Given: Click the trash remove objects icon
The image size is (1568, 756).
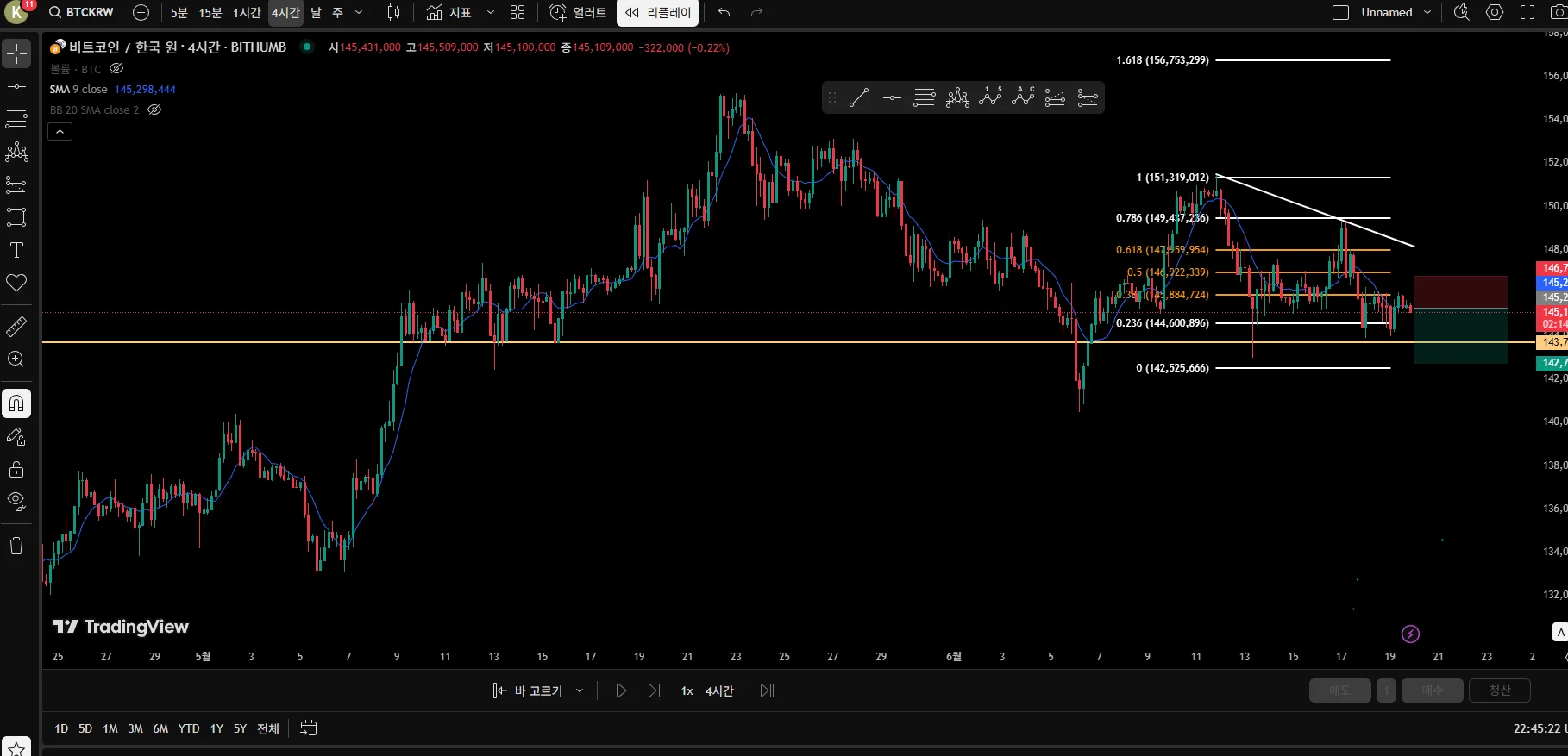Looking at the screenshot, I should click(x=16, y=546).
